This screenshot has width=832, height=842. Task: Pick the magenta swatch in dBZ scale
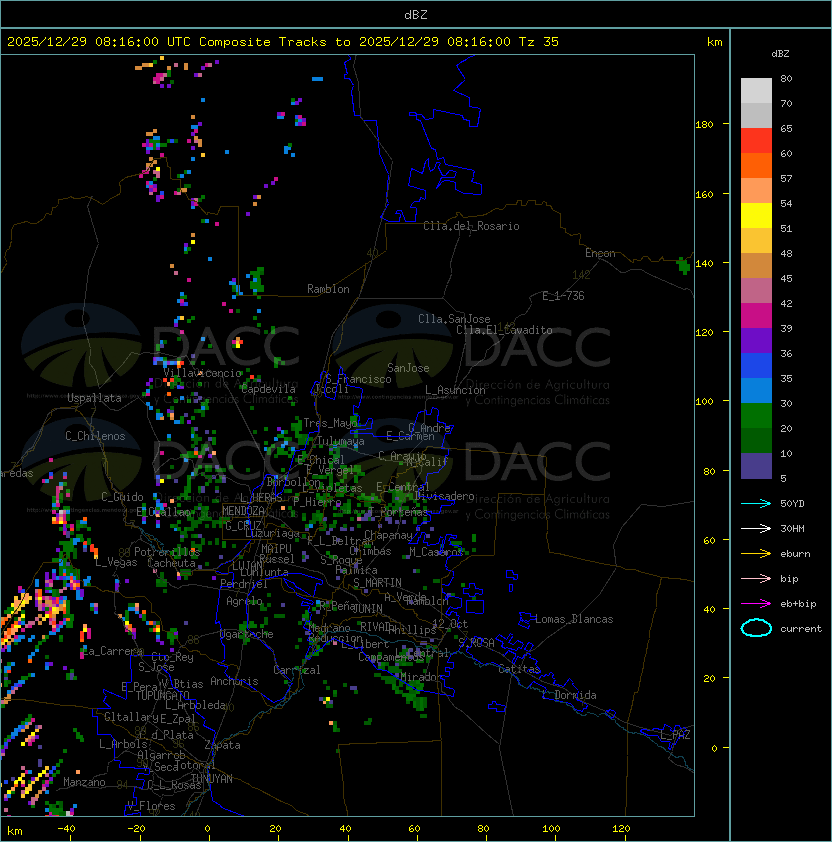(756, 315)
